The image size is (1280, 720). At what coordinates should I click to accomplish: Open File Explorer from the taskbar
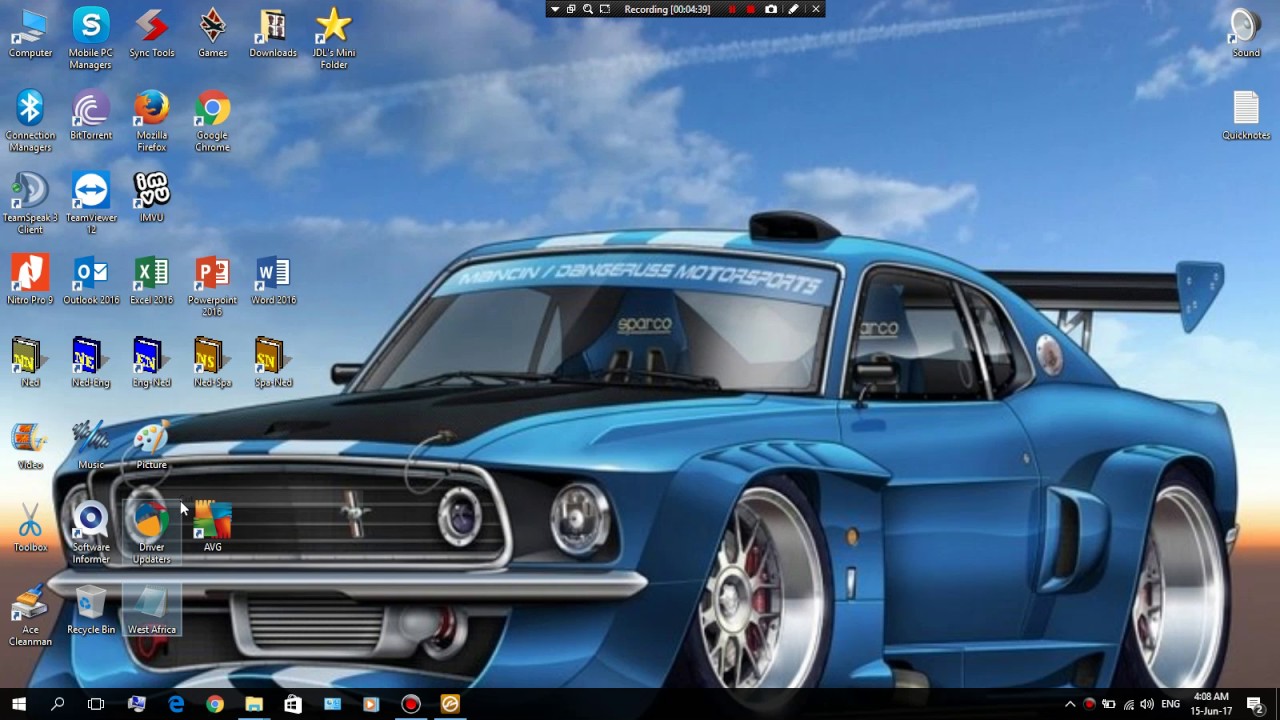point(254,704)
